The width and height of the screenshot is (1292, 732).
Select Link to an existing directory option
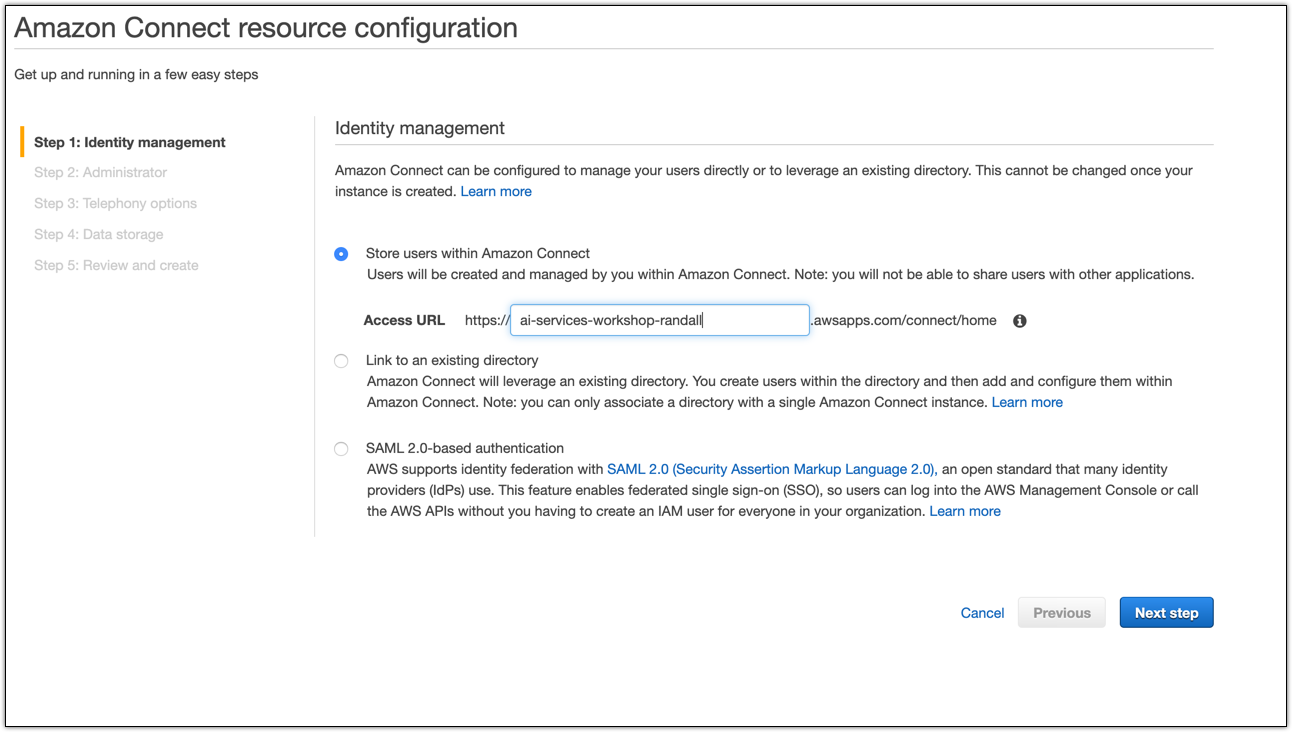click(341, 361)
